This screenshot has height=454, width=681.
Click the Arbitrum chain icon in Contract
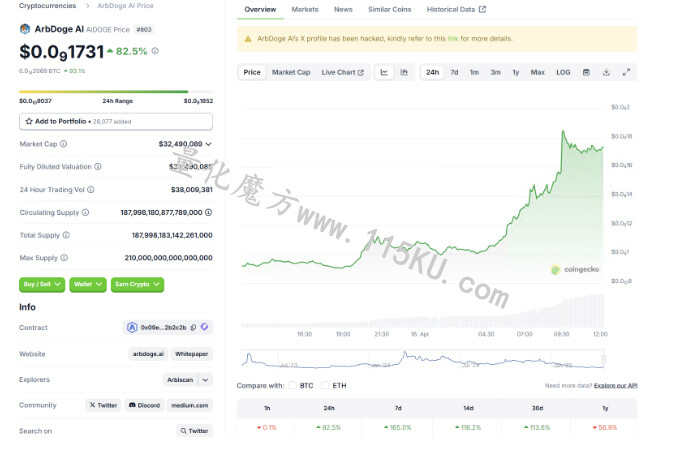tap(132, 327)
